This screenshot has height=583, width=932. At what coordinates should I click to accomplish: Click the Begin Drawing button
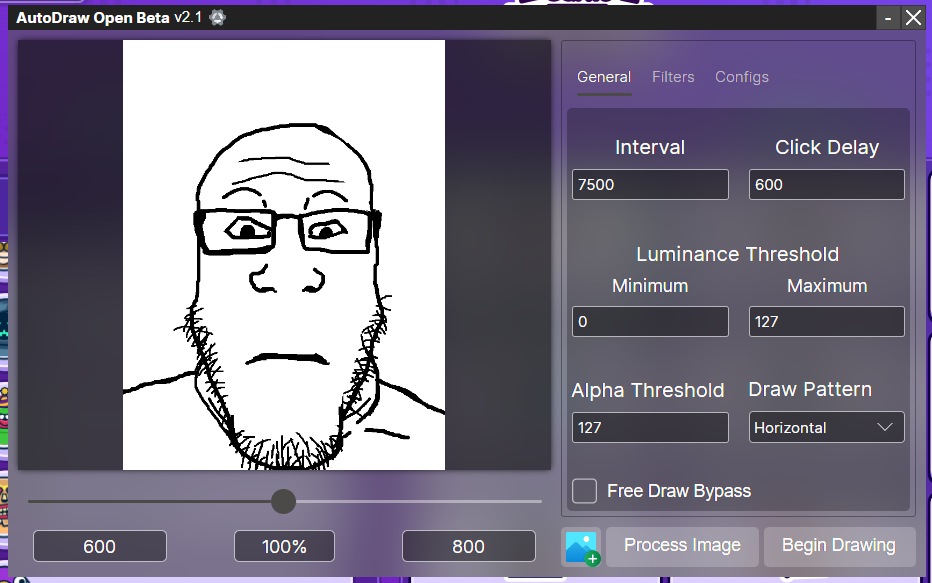(x=839, y=546)
